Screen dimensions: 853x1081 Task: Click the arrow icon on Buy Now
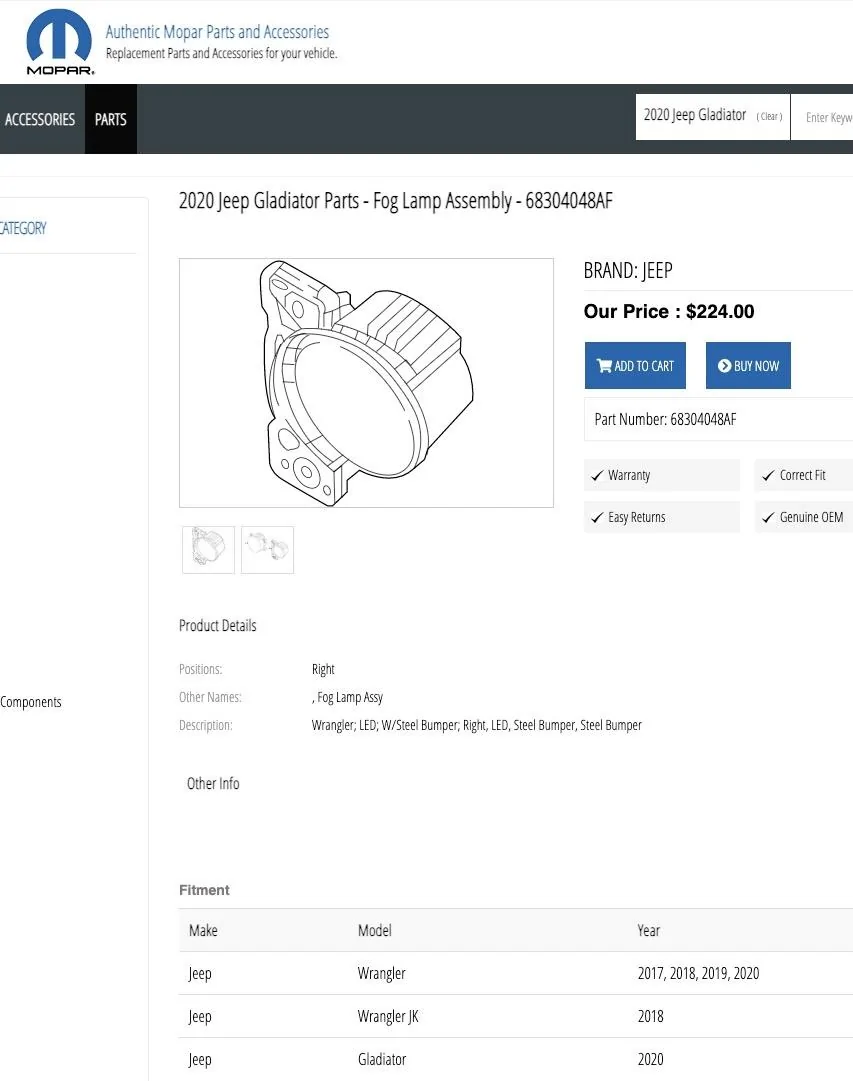tap(724, 365)
